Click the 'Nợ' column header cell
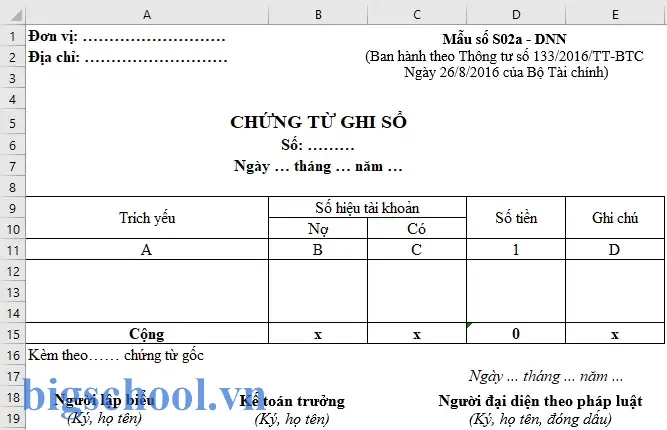667x430 pixels. tap(318, 228)
